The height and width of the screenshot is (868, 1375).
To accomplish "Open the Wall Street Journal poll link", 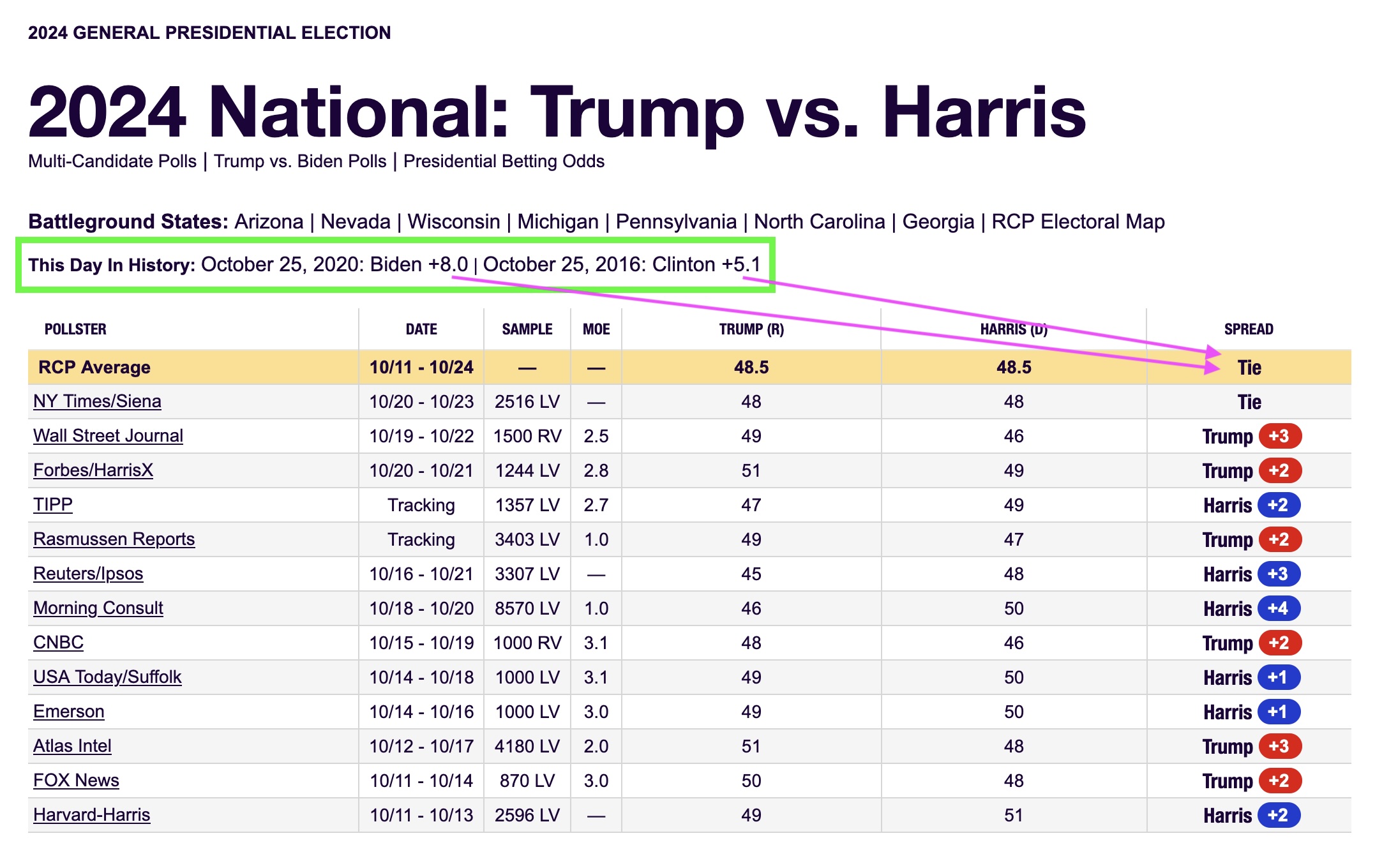I will click(108, 436).
